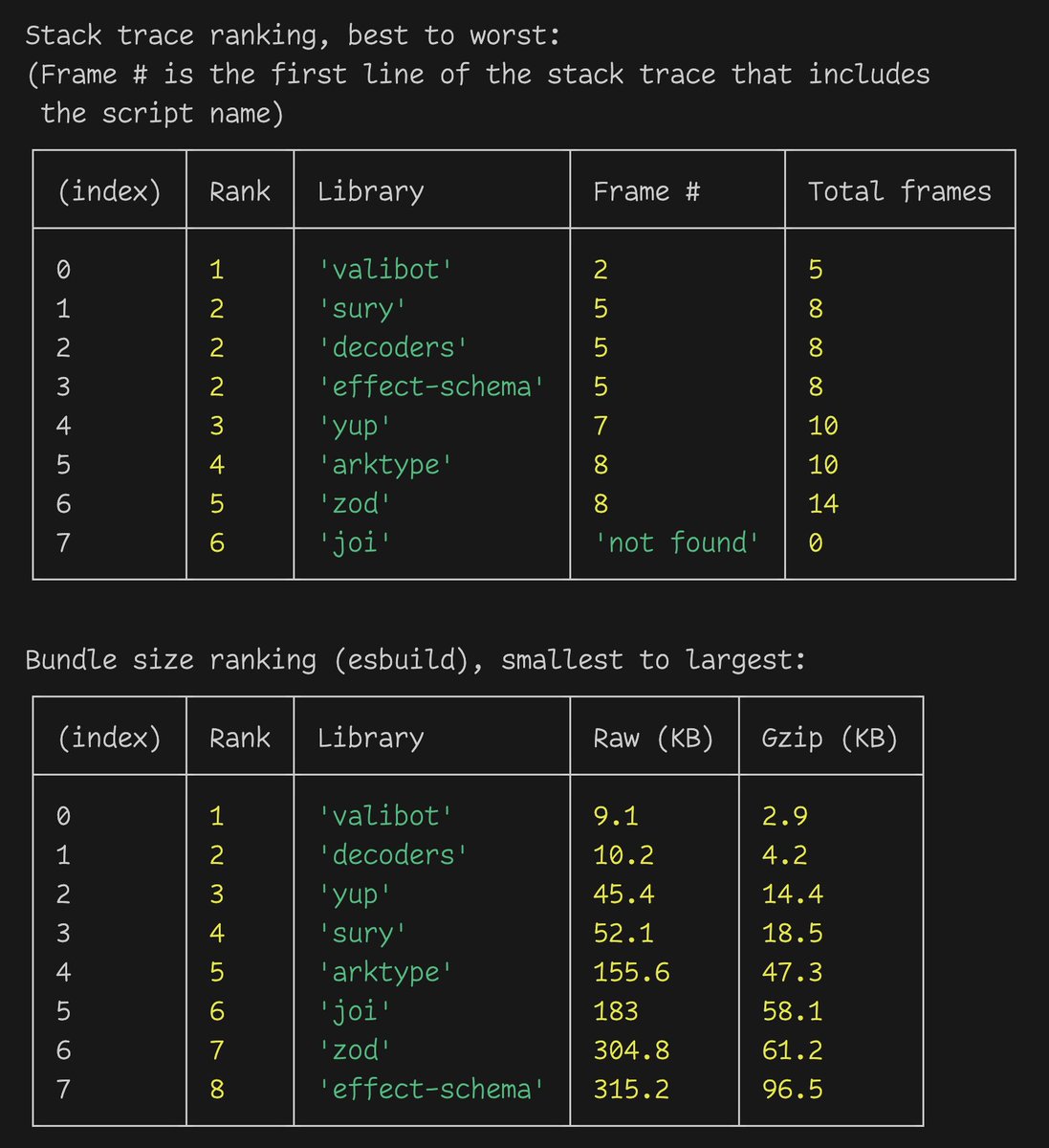Click gzip size value 96.5
The image size is (1049, 1148).
793,1090
